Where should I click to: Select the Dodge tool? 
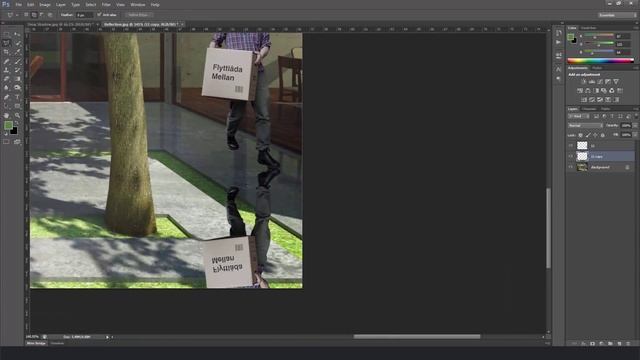17,88
